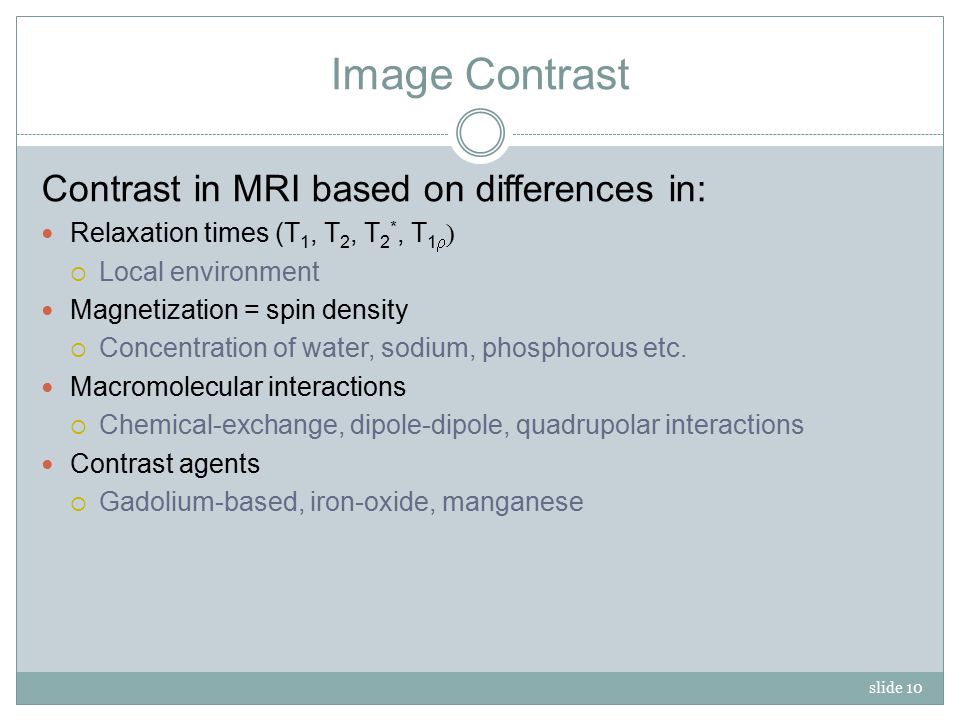Select the Local environment sub-bullet text
The width and height of the screenshot is (960, 720).
(209, 272)
